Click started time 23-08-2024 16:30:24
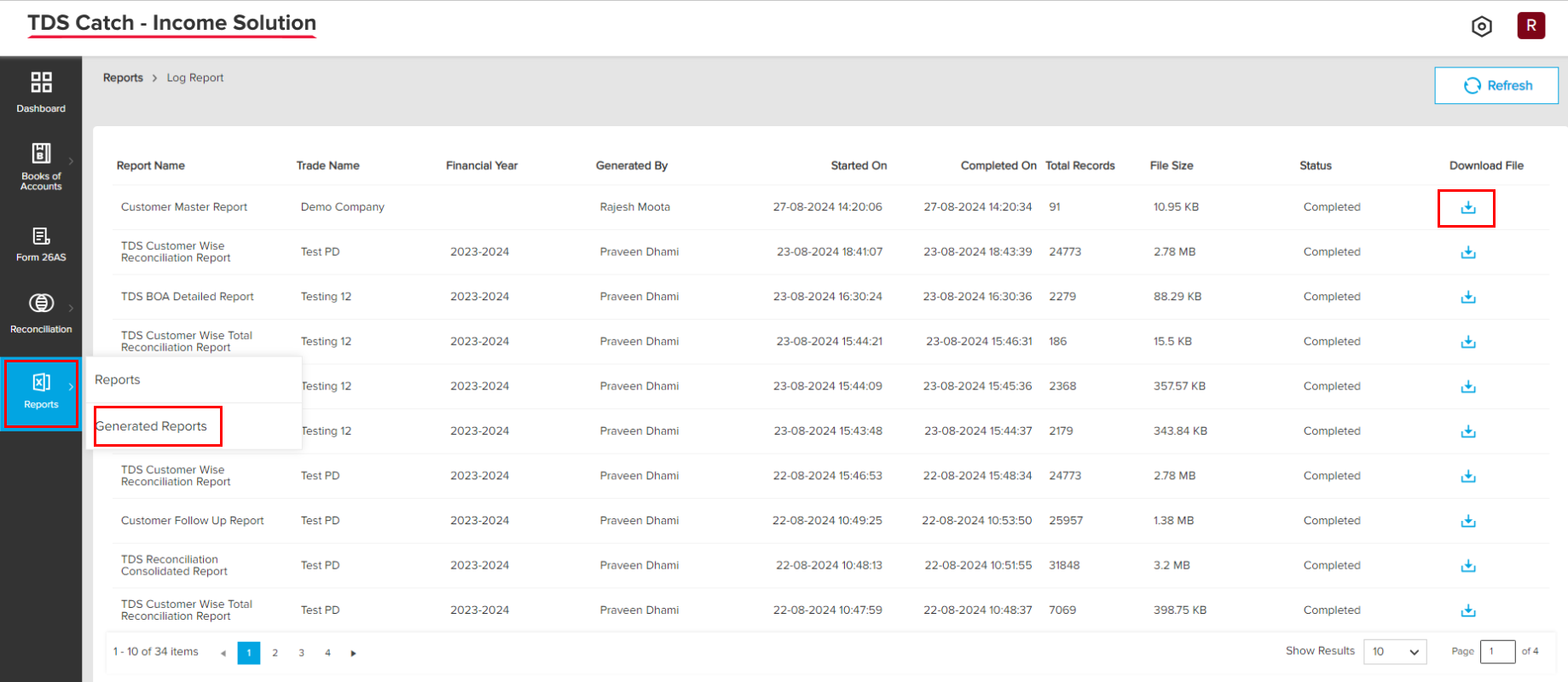 click(x=828, y=297)
